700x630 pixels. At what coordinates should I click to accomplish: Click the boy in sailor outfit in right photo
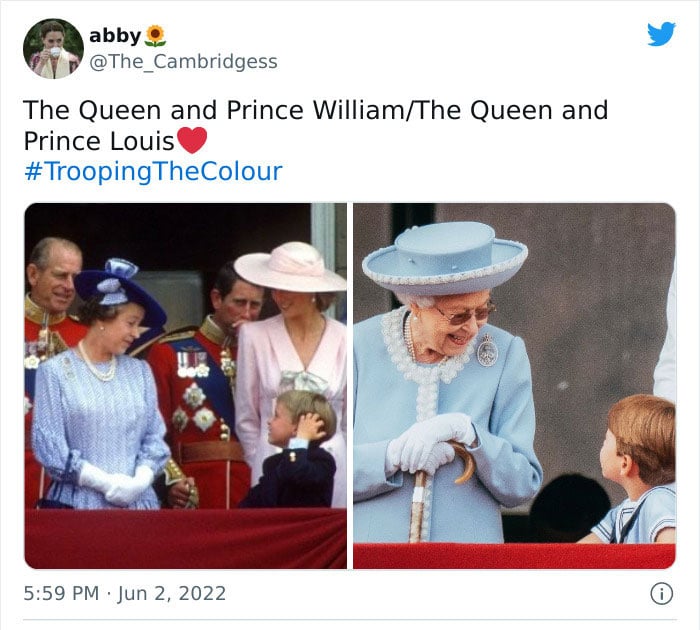pyautogui.click(x=633, y=469)
